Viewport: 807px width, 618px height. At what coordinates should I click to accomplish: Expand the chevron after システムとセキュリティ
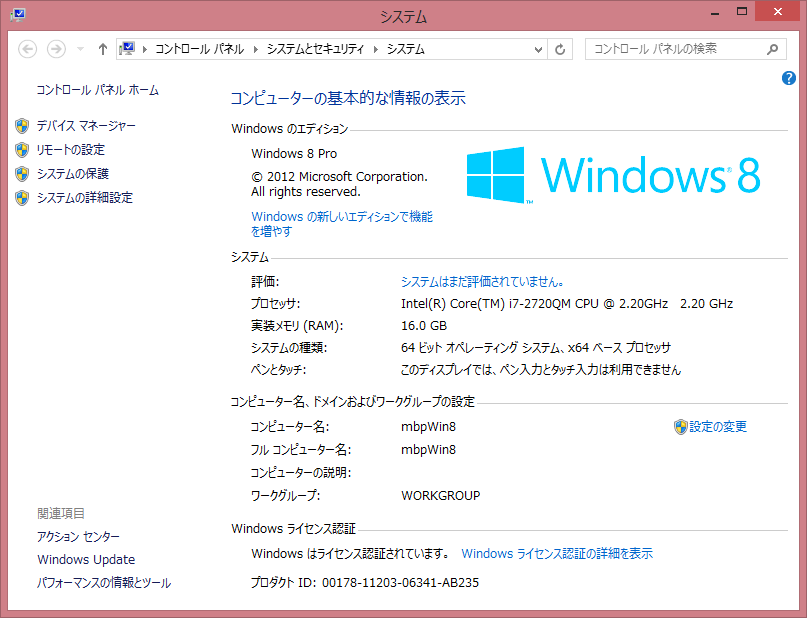[376, 49]
